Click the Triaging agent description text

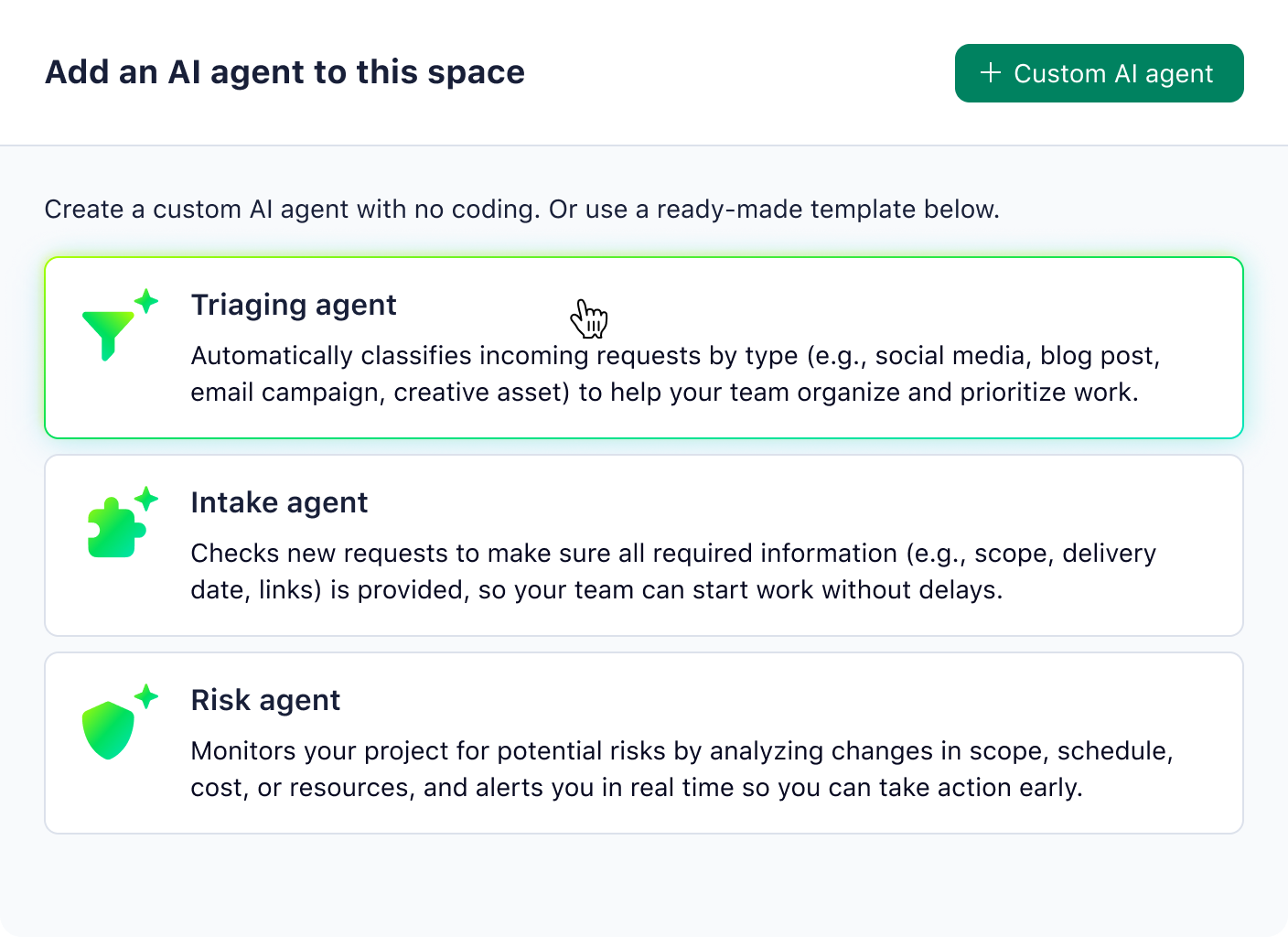point(674,373)
